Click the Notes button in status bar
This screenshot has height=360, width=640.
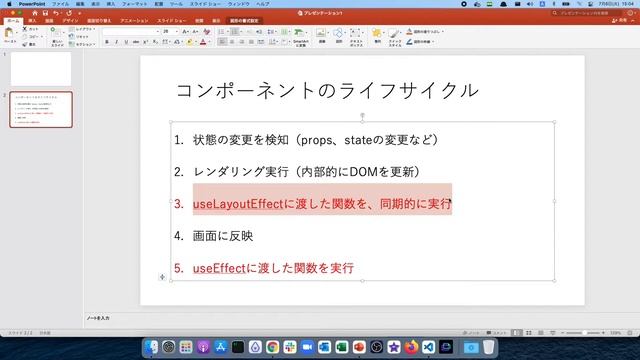pos(471,333)
